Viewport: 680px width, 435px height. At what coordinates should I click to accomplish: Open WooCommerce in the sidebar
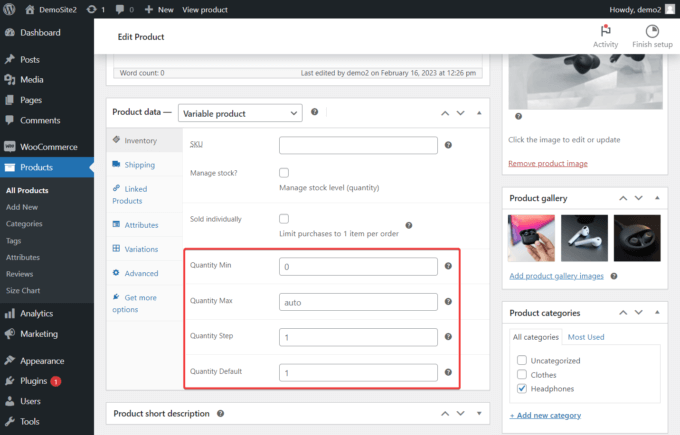47,147
